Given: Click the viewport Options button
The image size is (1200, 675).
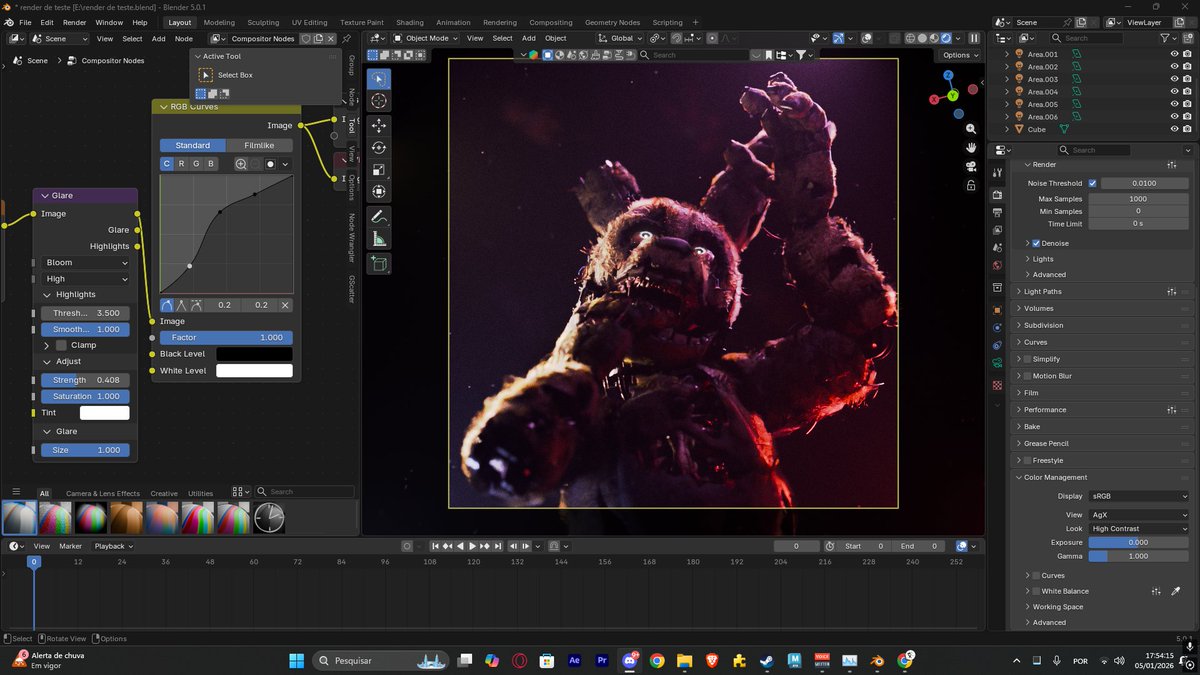Looking at the screenshot, I should pos(959,55).
